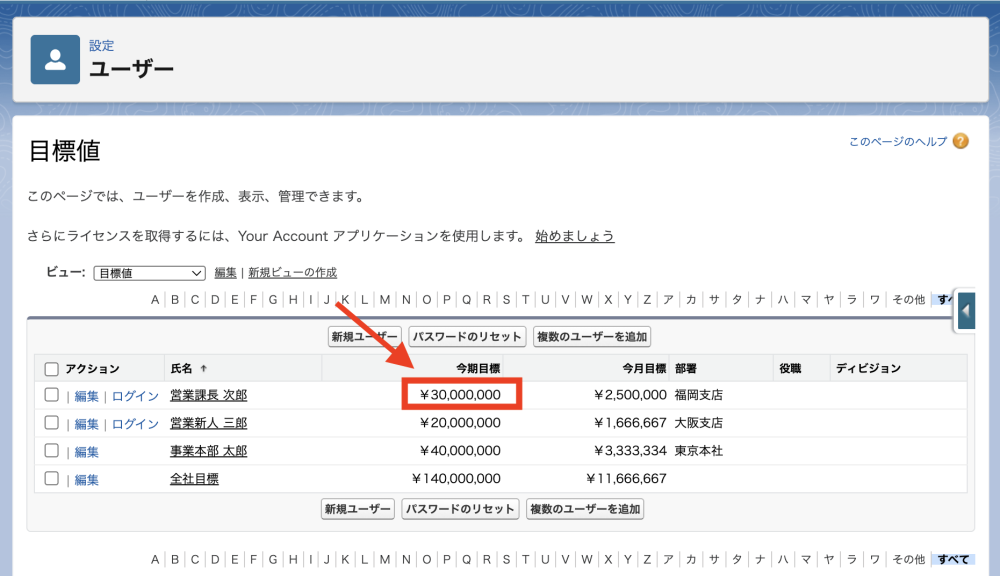Click ログイン for 営業課長 次郎

coord(133,395)
